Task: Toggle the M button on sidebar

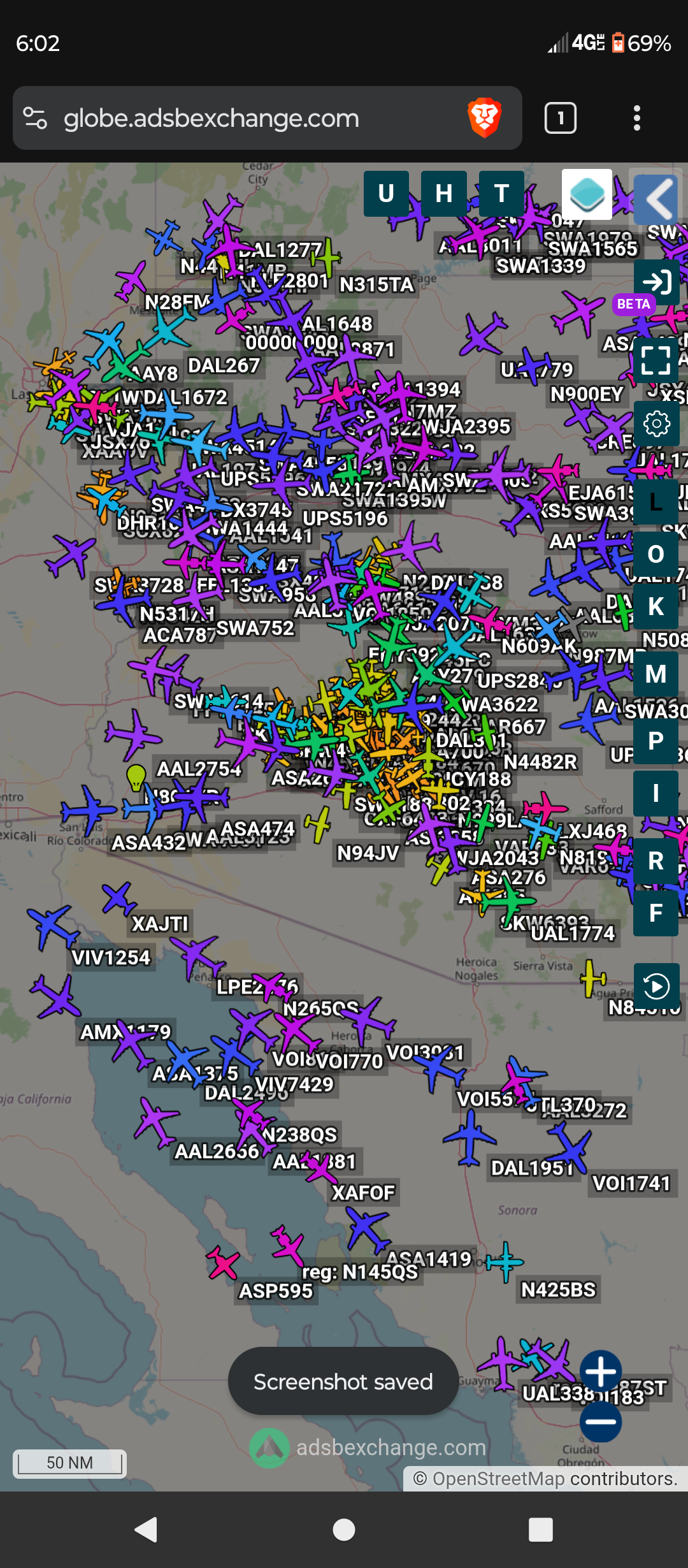Action: point(656,674)
